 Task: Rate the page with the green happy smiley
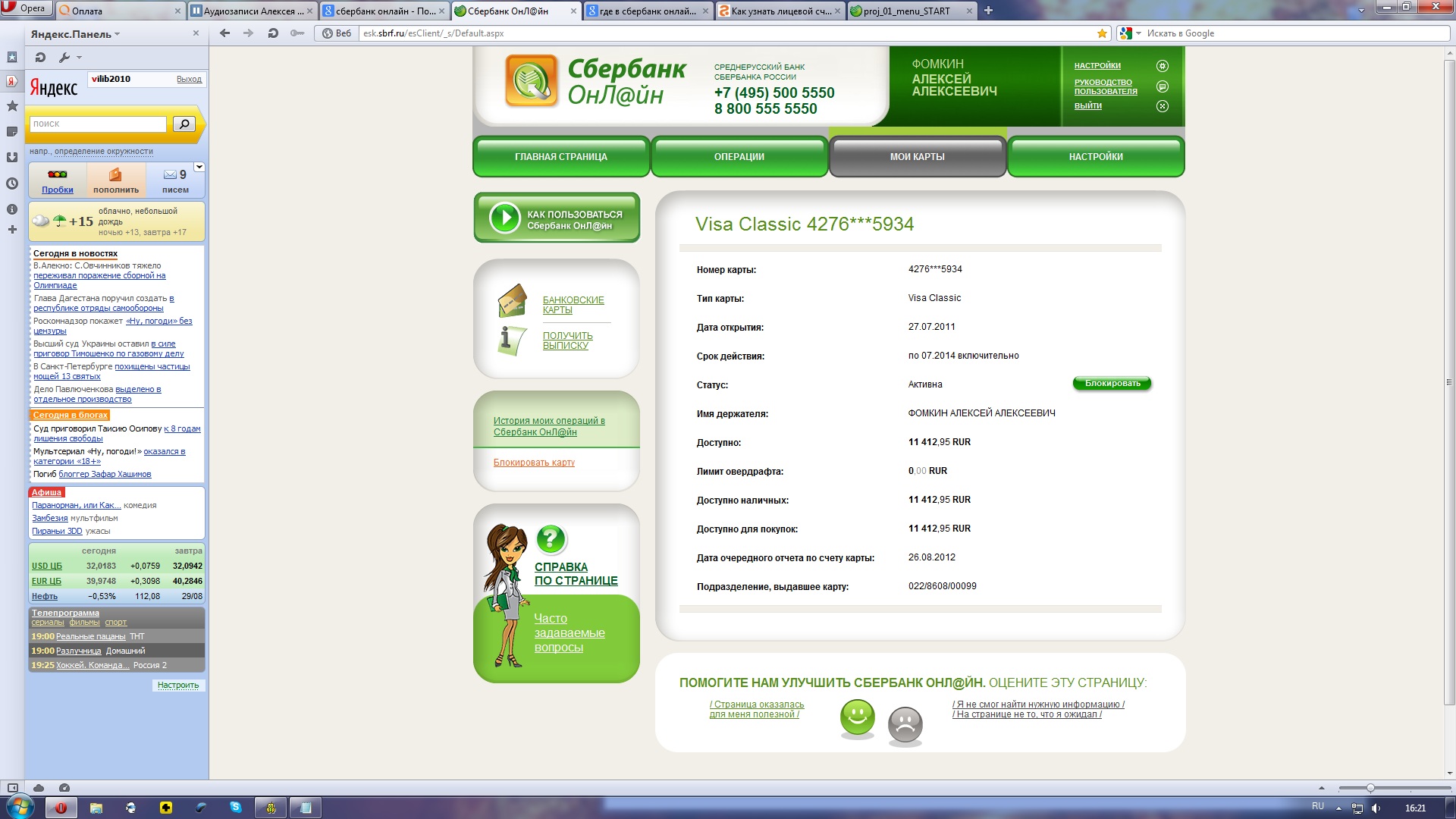coord(858,717)
